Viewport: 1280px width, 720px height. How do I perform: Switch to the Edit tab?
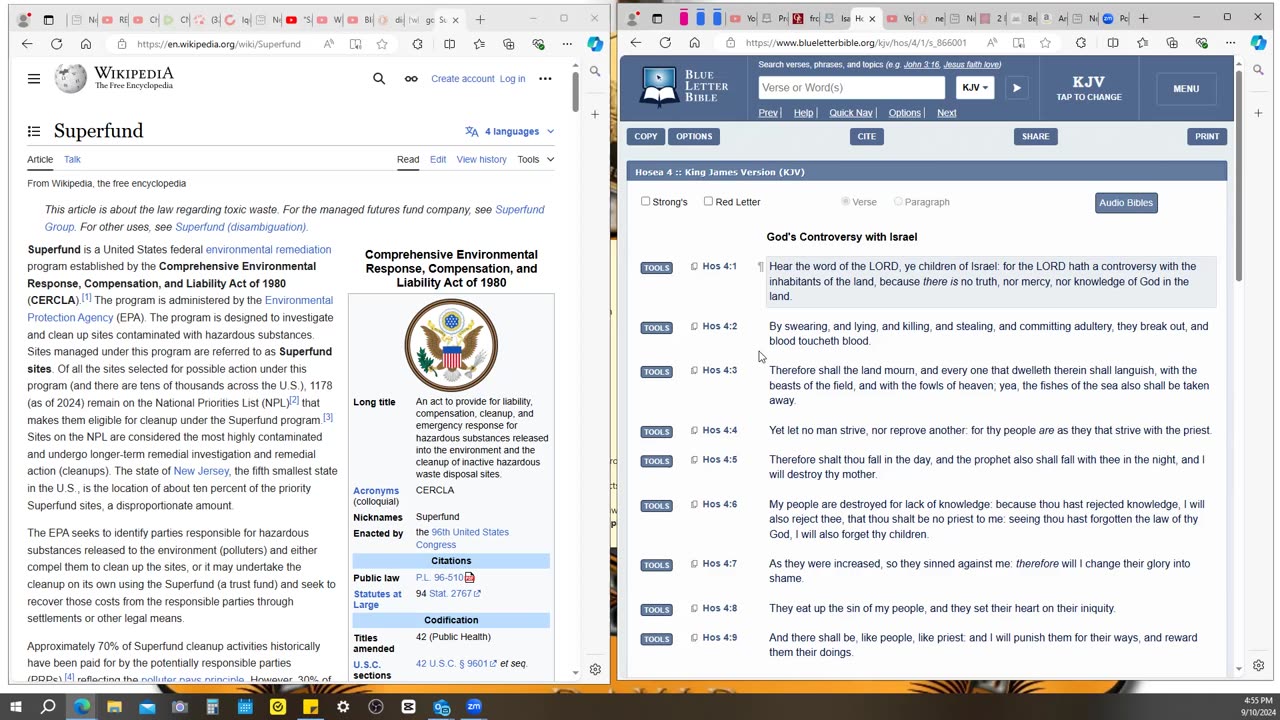(438, 159)
